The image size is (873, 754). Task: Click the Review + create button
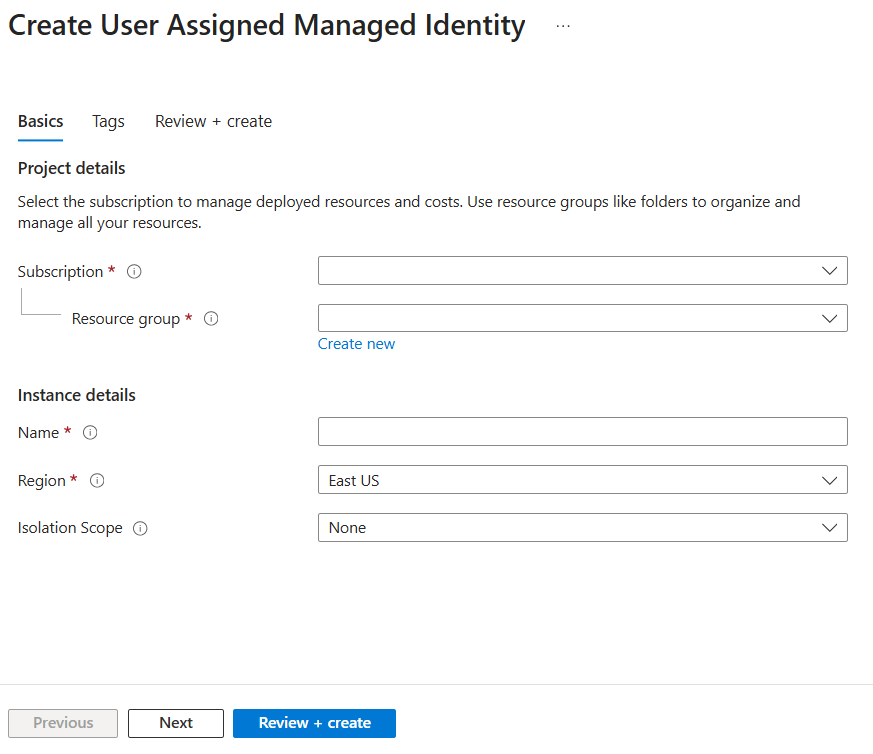coord(314,723)
